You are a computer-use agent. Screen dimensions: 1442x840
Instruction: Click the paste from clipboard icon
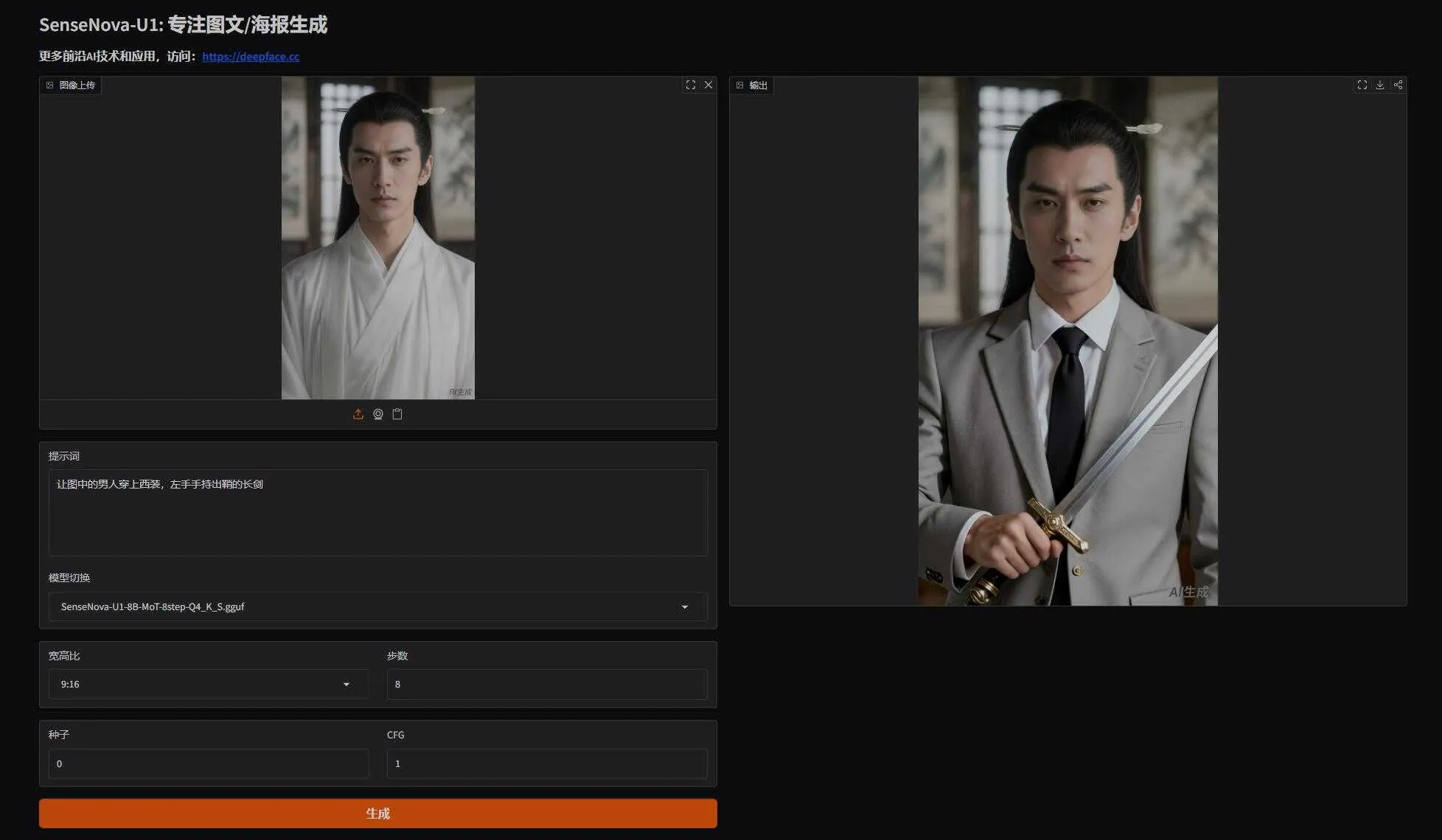(x=397, y=414)
